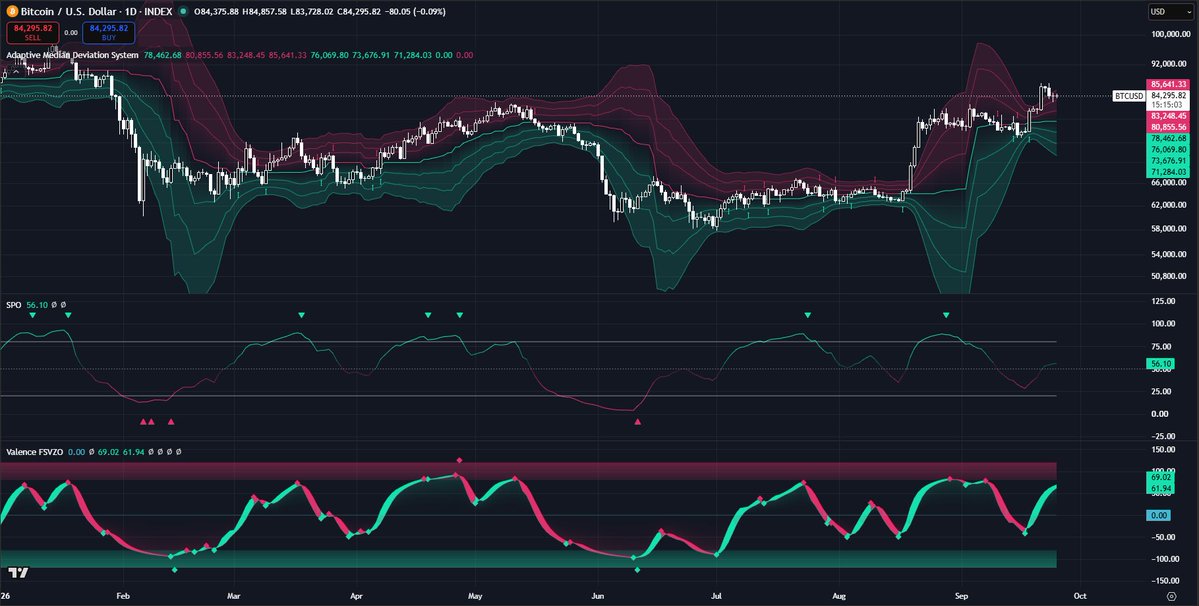Screen dimensions: 1199x606
Task: Click the SPO 56.10 value label on scale
Action: (1161, 365)
